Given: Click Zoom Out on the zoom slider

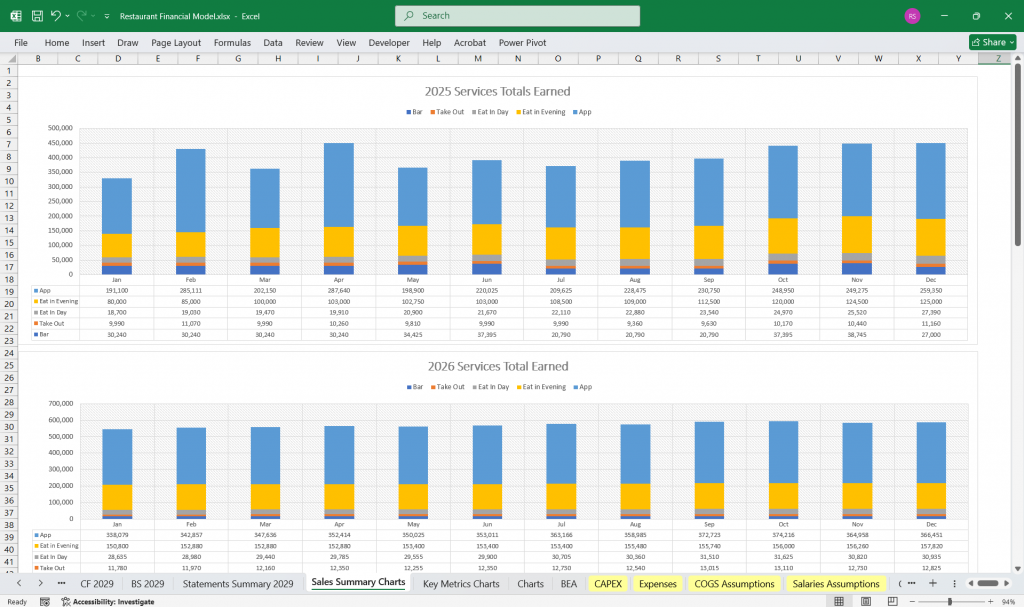Looking at the screenshot, I should pyautogui.click(x=911, y=599).
